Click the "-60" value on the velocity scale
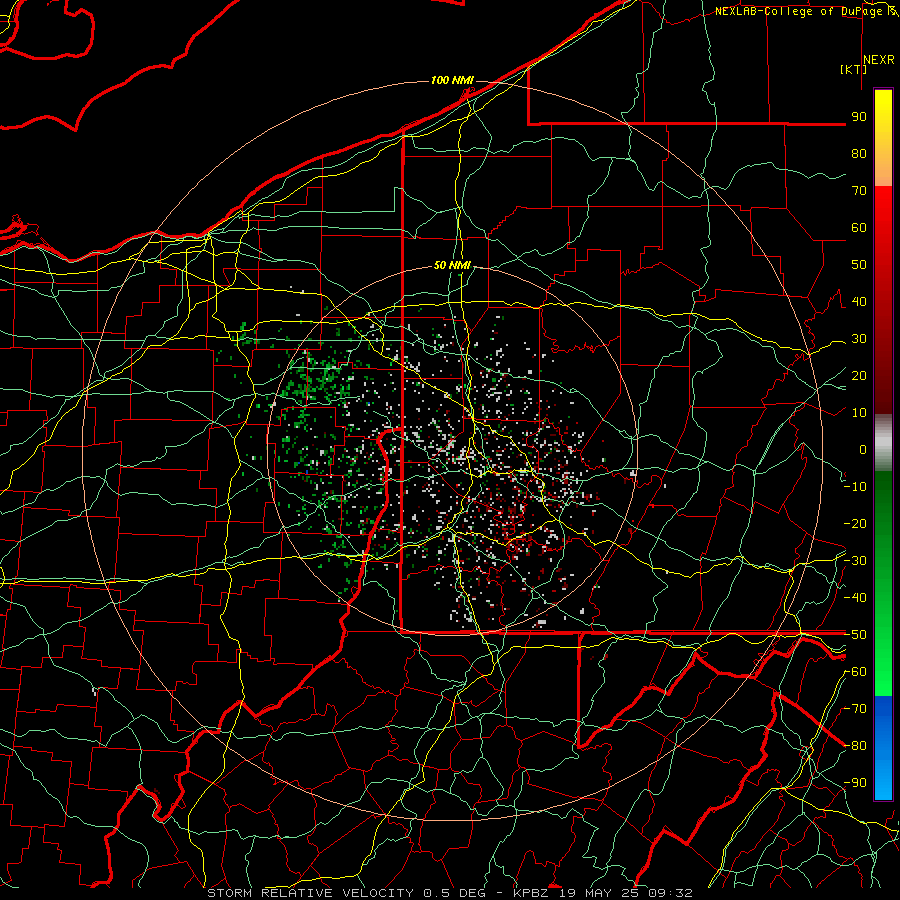The width and height of the screenshot is (900, 900). click(x=855, y=672)
